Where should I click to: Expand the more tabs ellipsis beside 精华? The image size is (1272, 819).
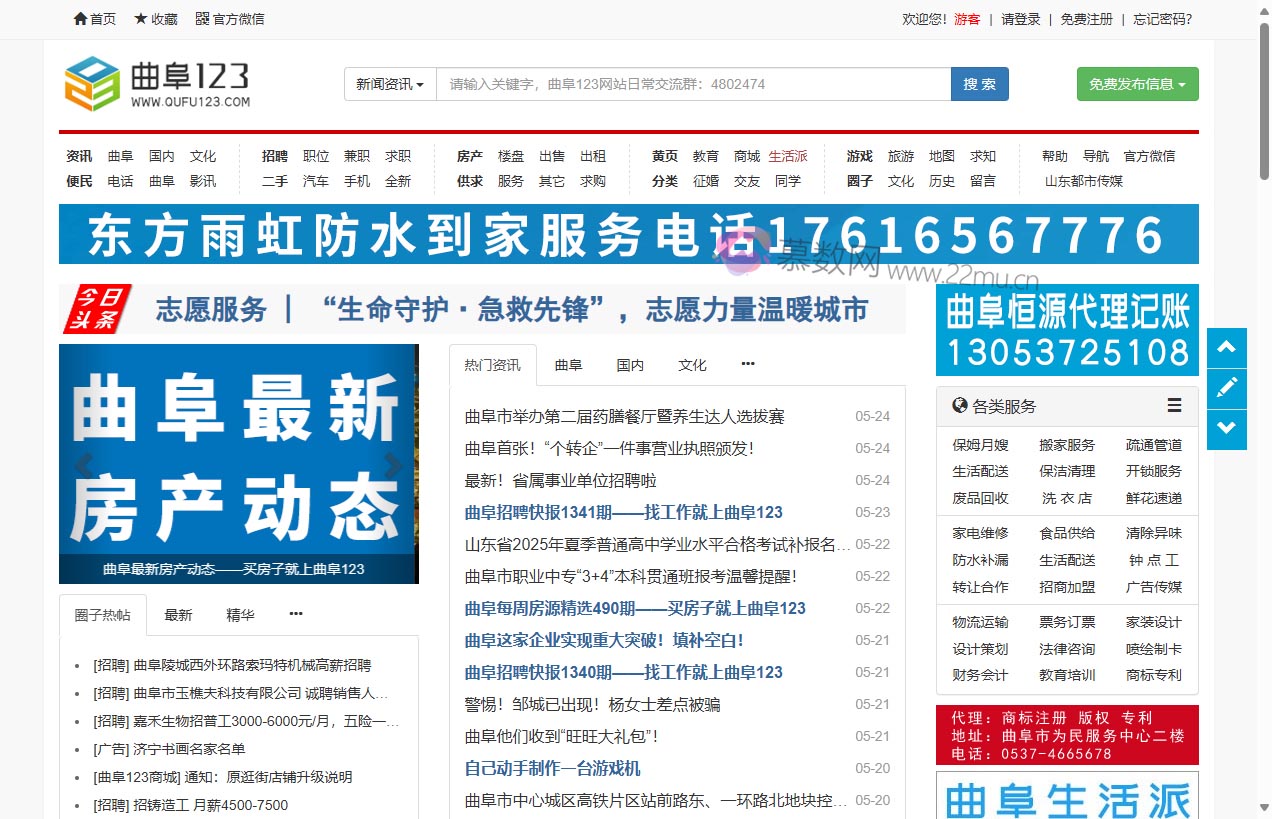tap(296, 615)
